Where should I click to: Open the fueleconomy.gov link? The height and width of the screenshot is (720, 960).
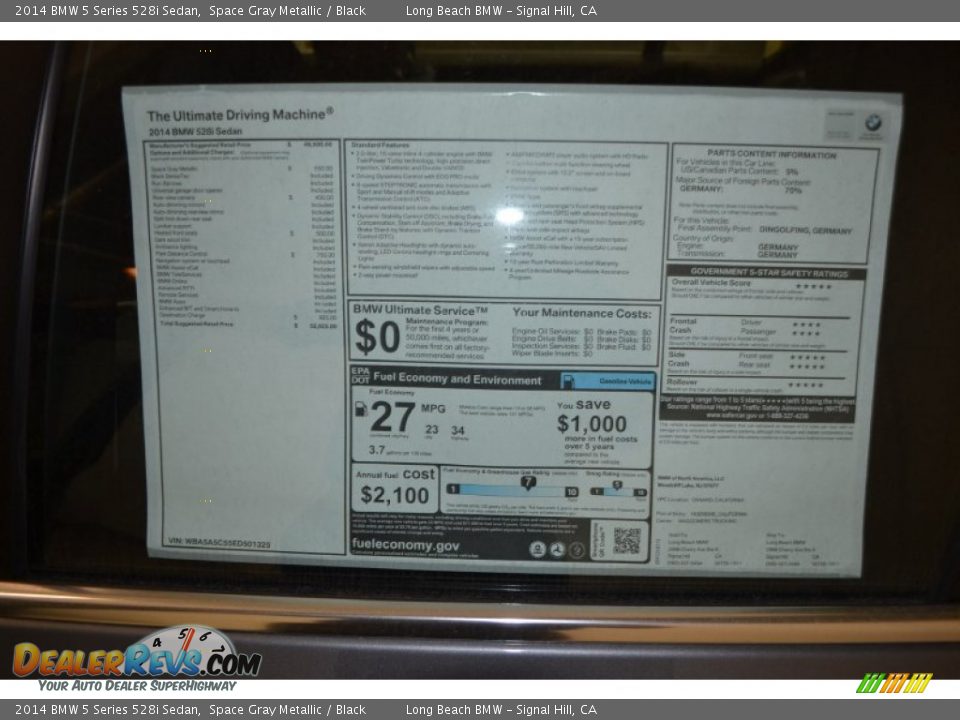pyautogui.click(x=407, y=545)
